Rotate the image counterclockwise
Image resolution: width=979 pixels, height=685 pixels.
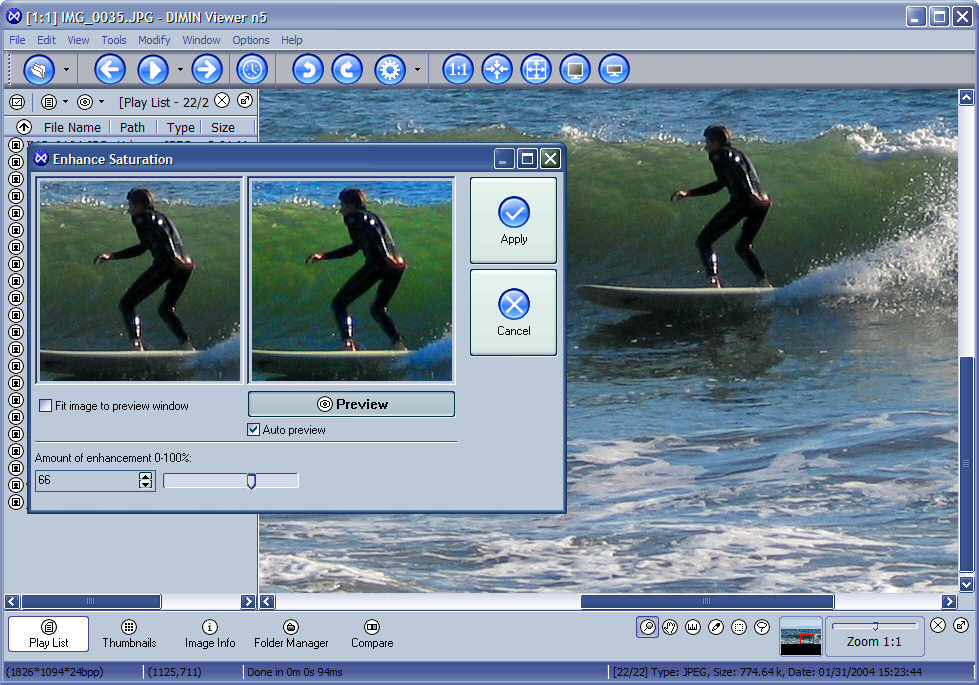pyautogui.click(x=308, y=69)
